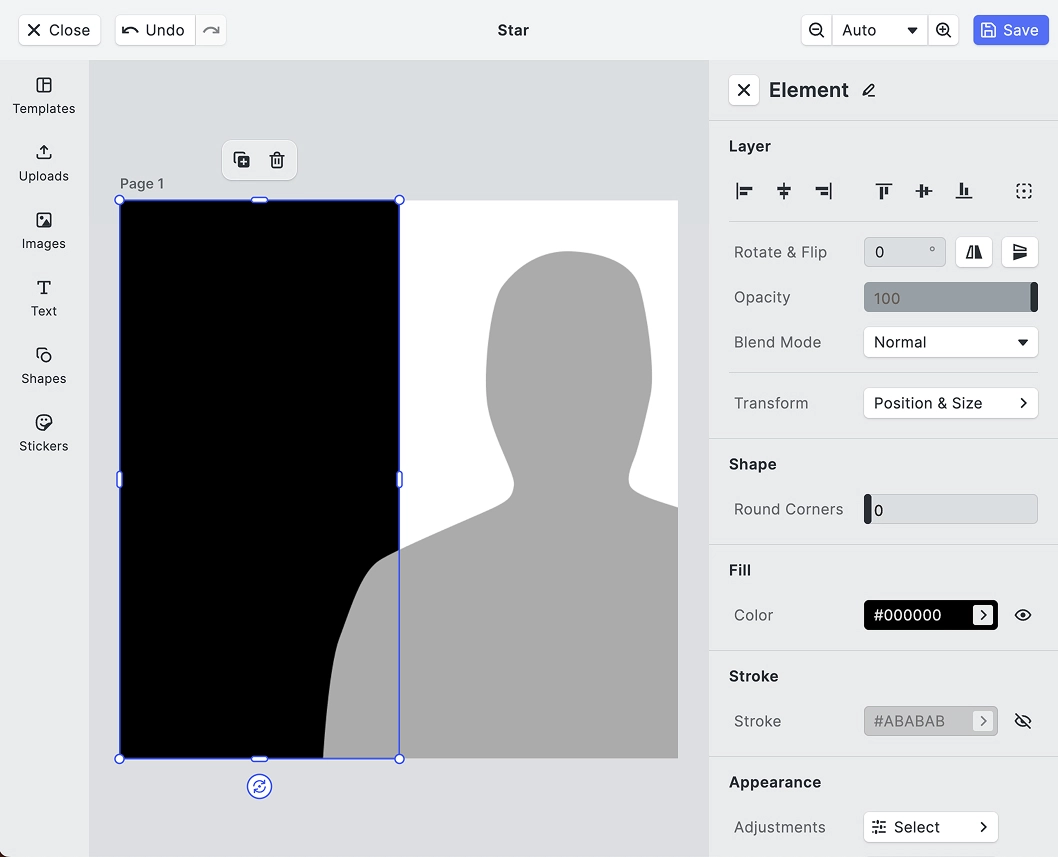Align element to horizontal center
The width and height of the screenshot is (1058, 857).
click(x=784, y=191)
